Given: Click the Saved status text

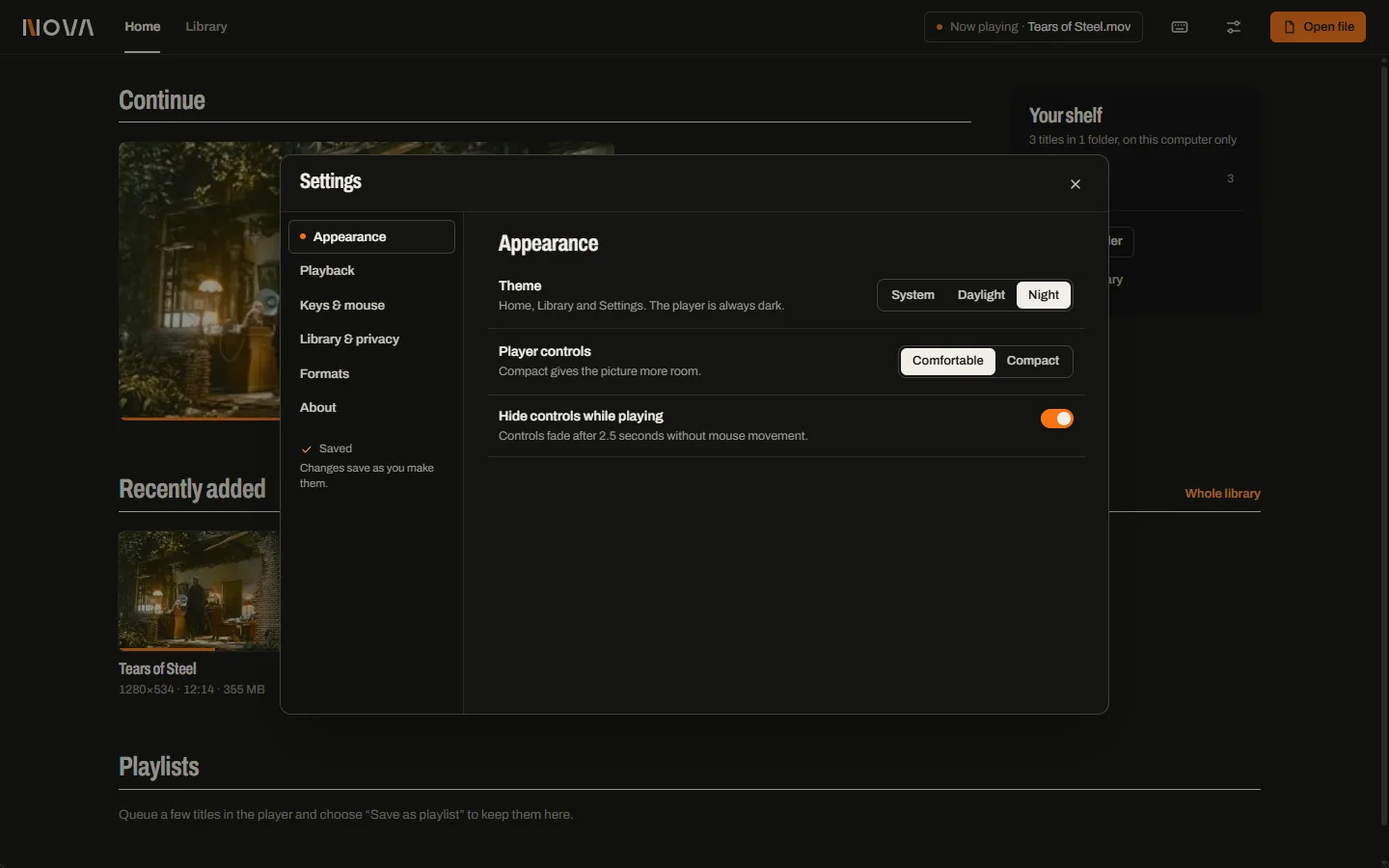Looking at the screenshot, I should [336, 448].
